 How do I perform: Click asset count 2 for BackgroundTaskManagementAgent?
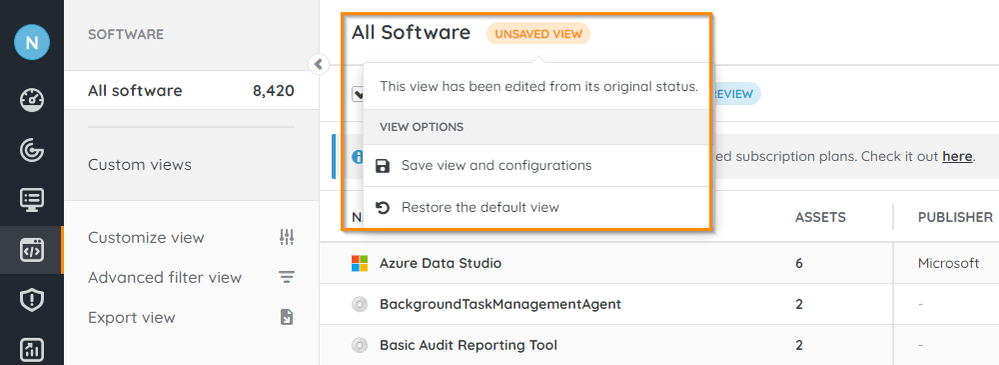click(799, 304)
